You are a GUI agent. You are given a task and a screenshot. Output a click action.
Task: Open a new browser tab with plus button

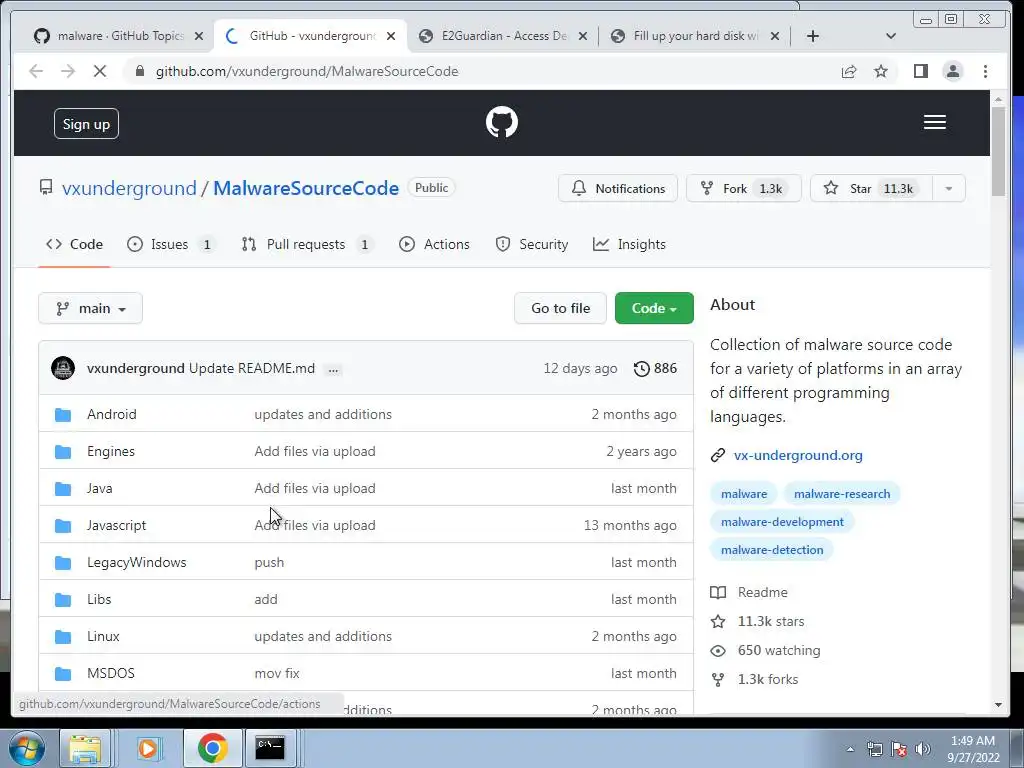[x=812, y=36]
